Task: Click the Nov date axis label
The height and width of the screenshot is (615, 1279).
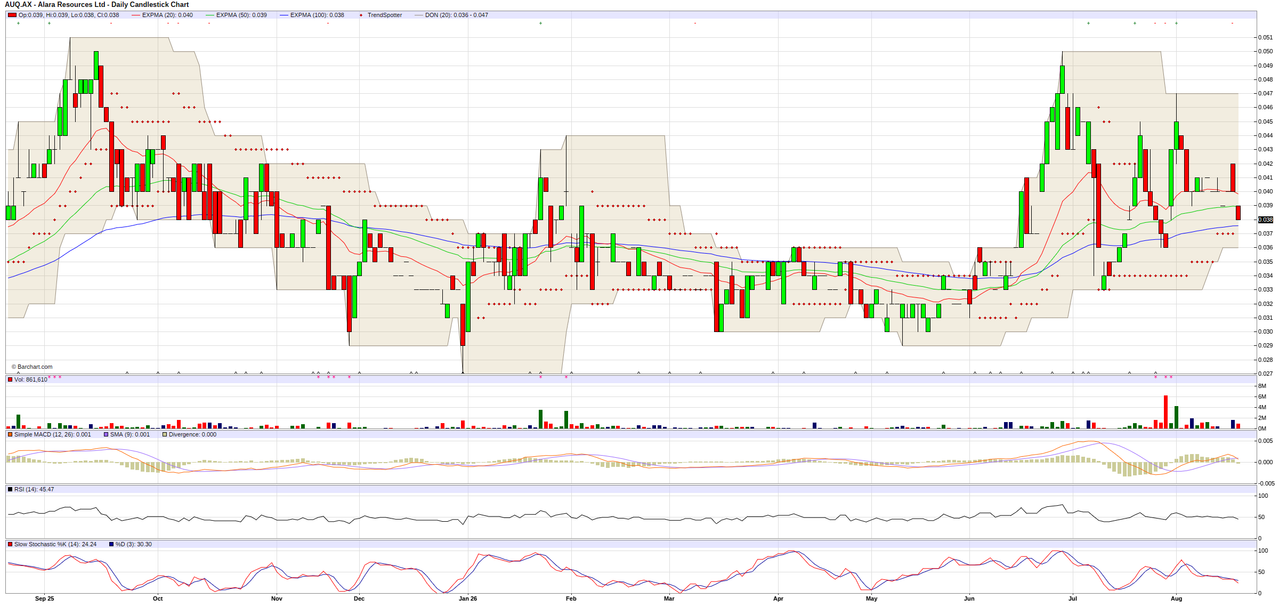Action: [277, 600]
